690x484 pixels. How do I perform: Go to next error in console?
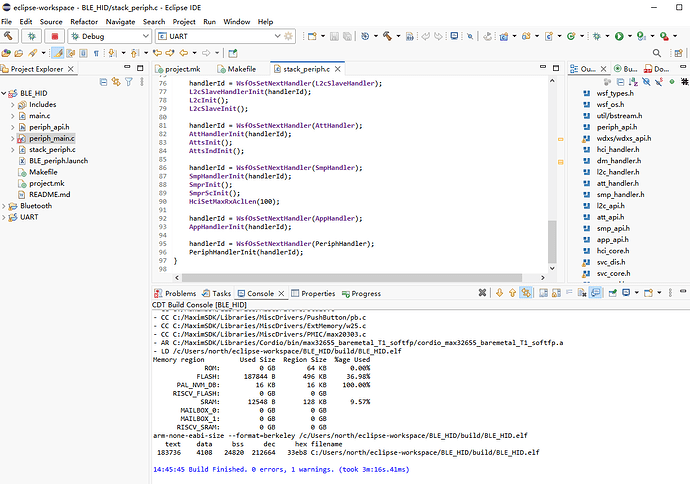tap(499, 293)
